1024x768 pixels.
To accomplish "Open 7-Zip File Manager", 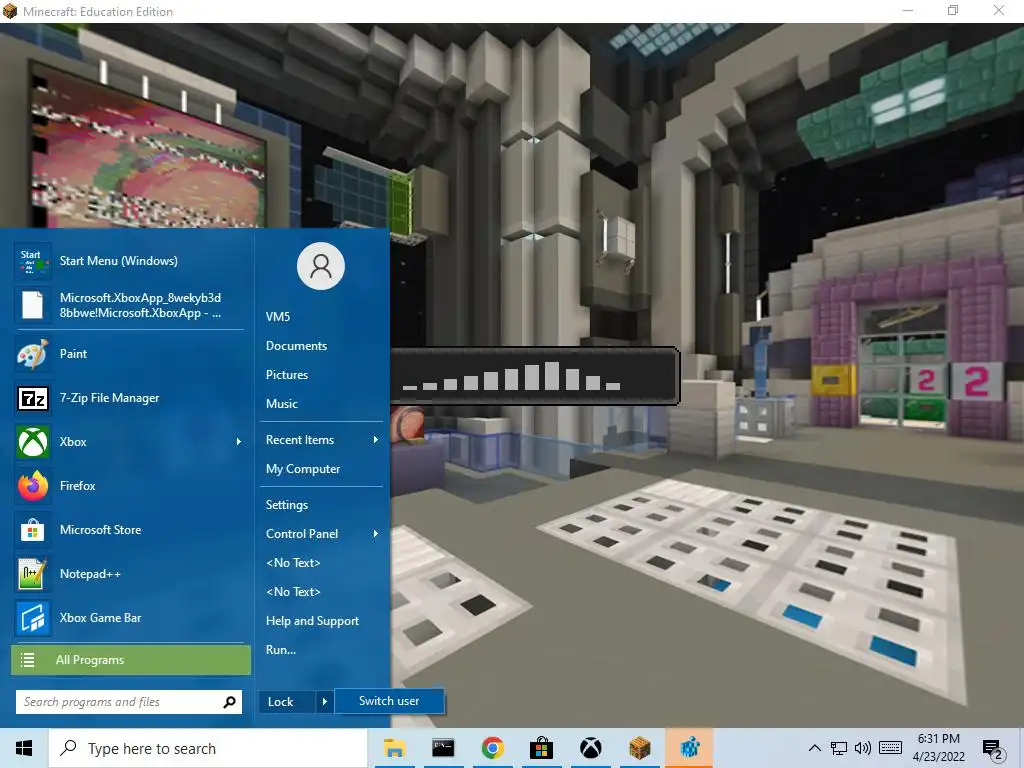I will 129,398.
